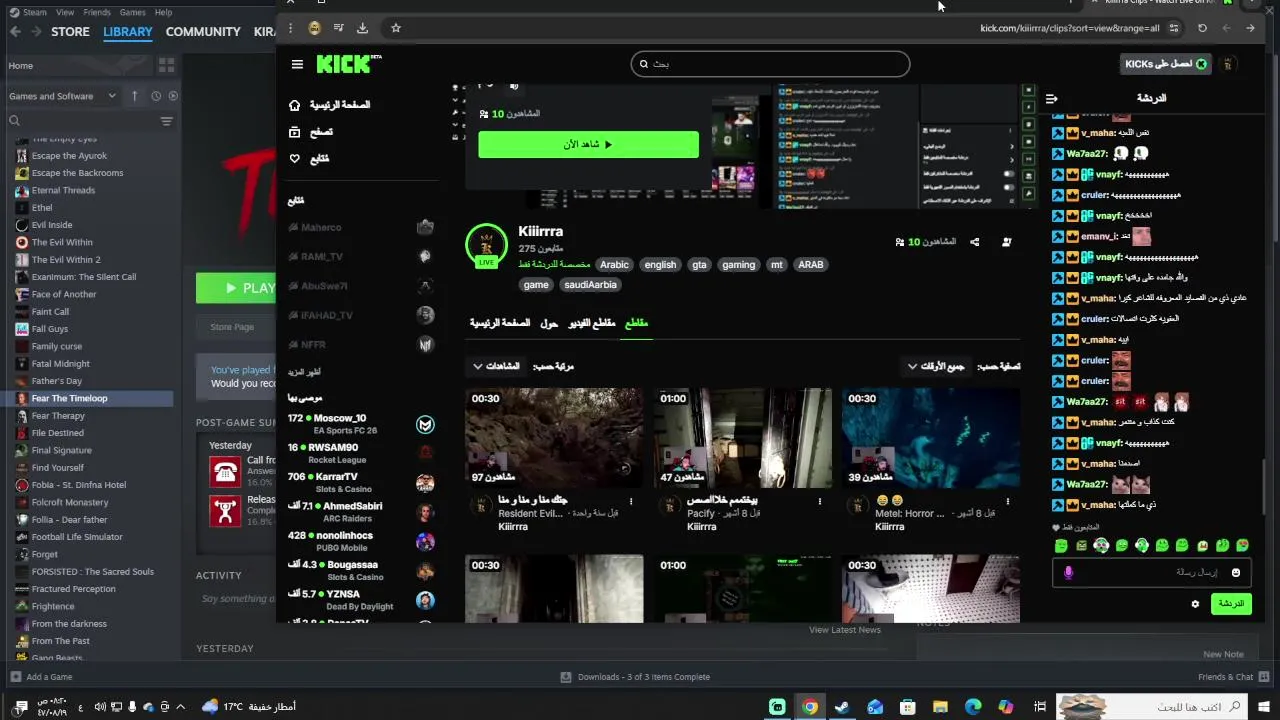The image size is (1280, 720).
Task: Open the all-time filter dropdown
Action: [937, 366]
